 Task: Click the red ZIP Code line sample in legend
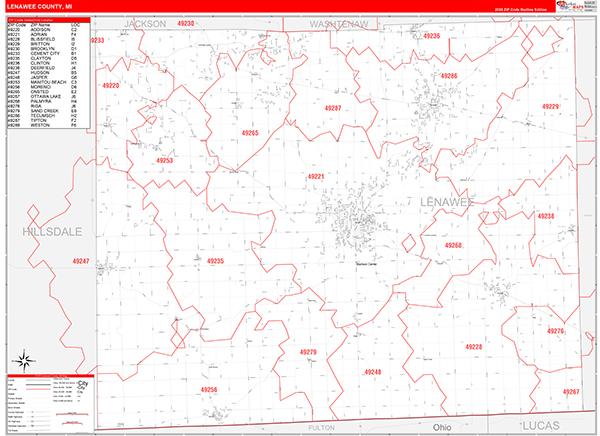point(38,389)
